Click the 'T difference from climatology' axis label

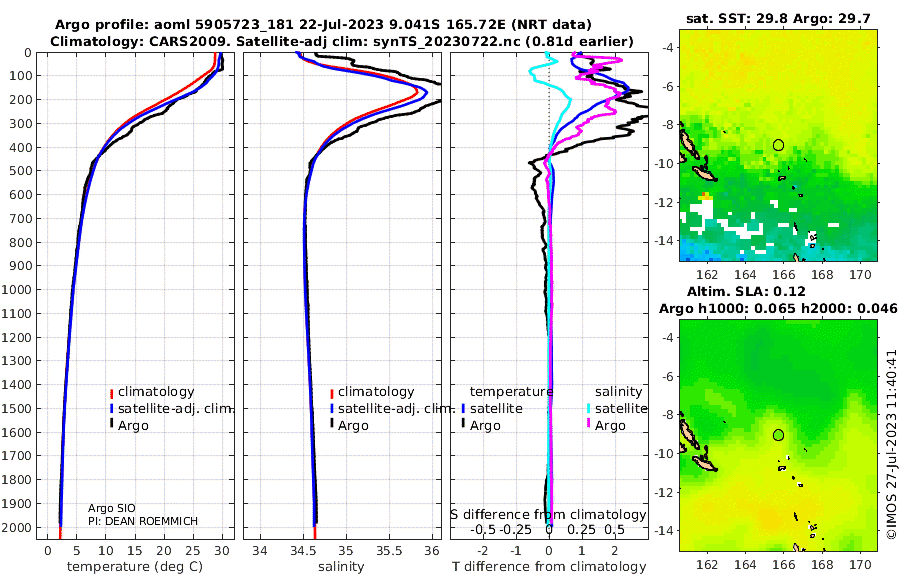click(549, 567)
